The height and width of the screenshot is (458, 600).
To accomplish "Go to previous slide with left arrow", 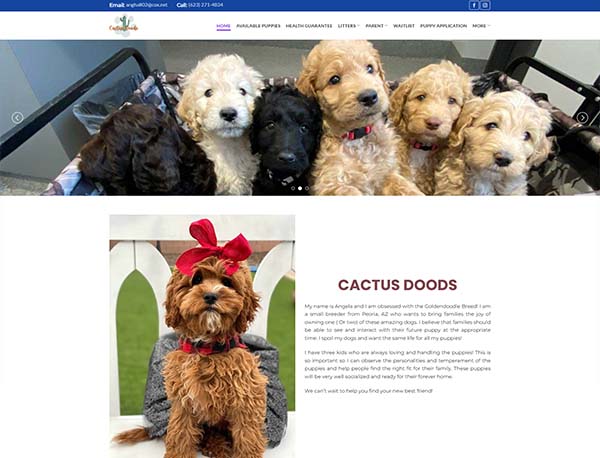I will pyautogui.click(x=17, y=118).
